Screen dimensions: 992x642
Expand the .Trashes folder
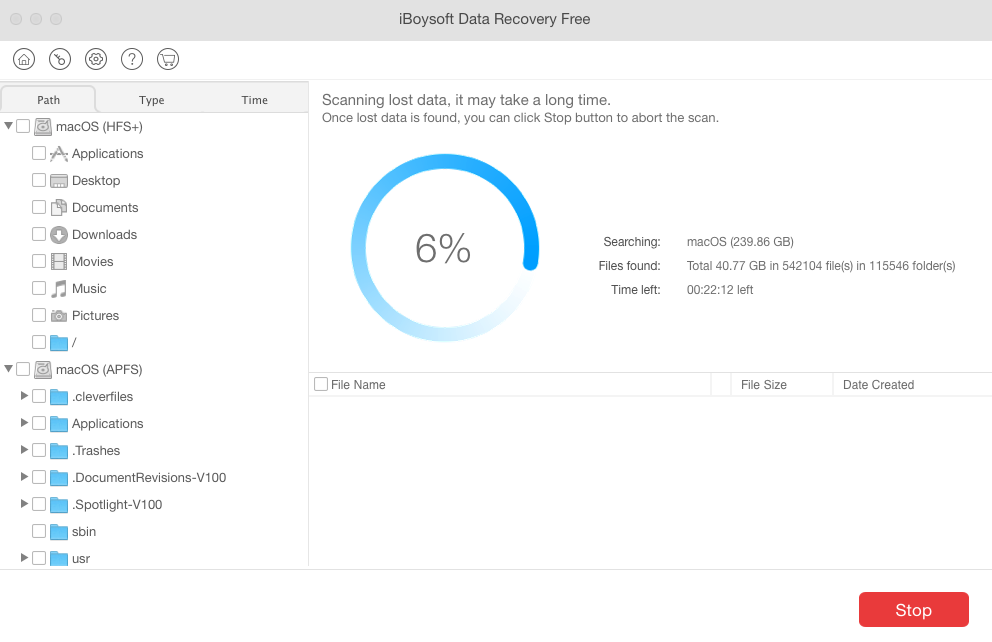pos(24,450)
